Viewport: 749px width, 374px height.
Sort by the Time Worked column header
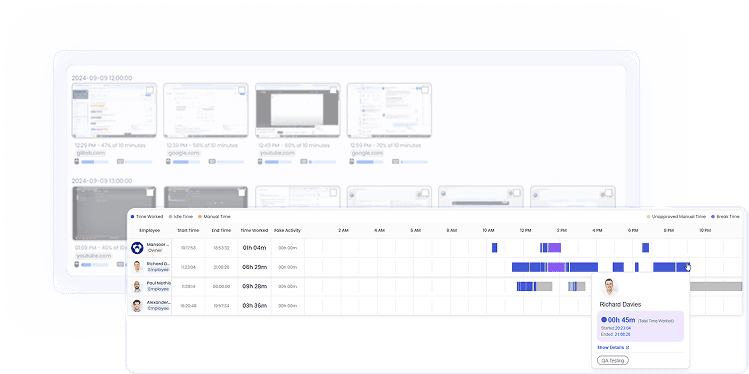[x=254, y=230]
